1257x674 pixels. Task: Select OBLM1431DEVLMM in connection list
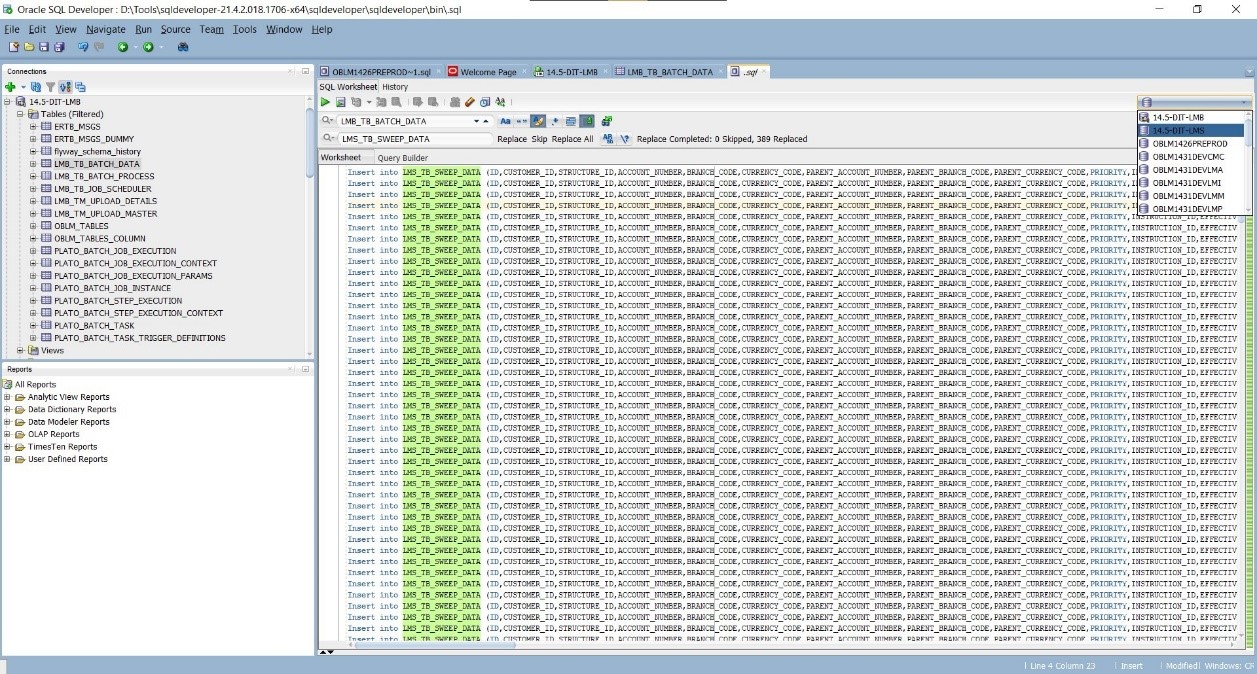click(1191, 195)
